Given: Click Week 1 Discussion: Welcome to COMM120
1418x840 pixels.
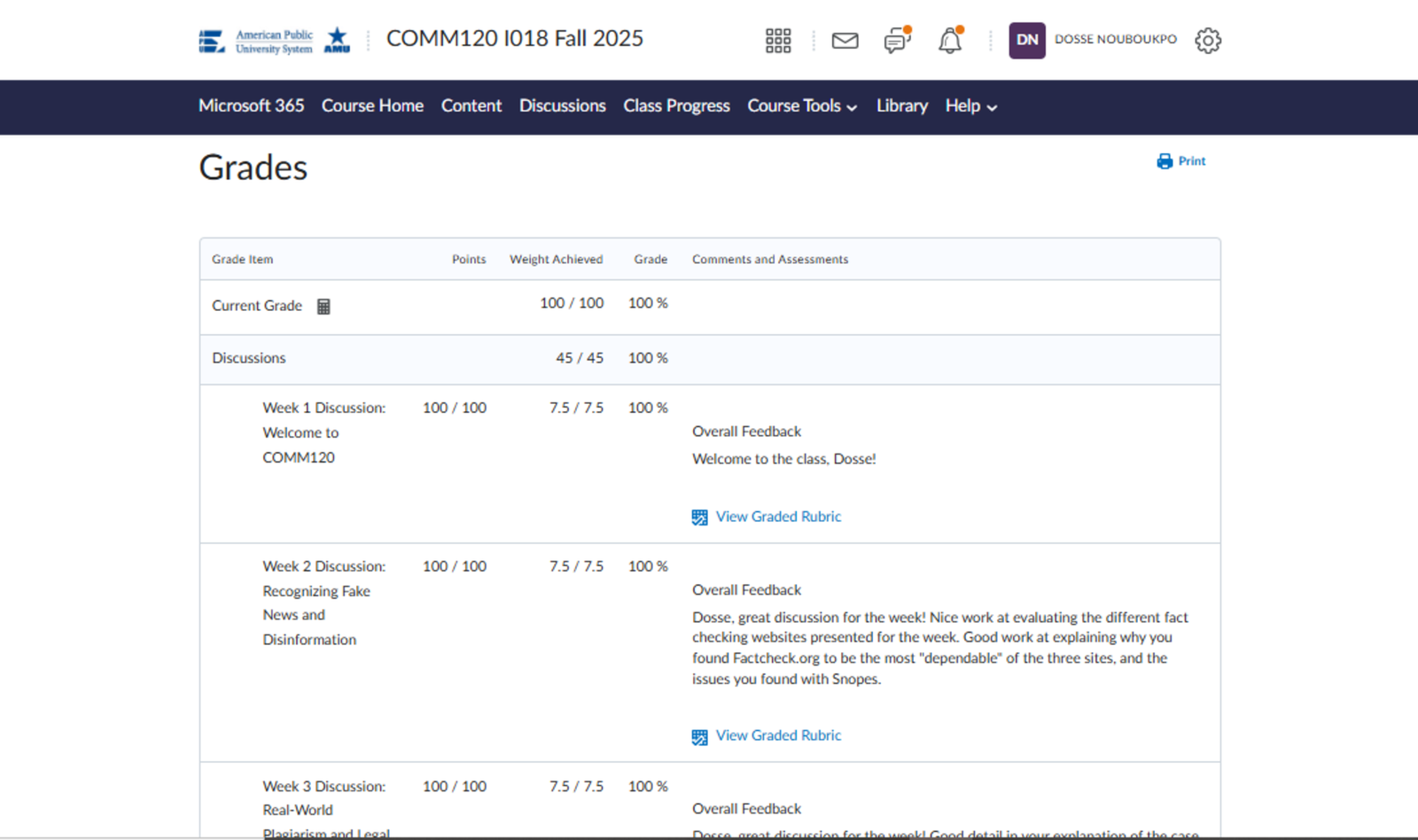Looking at the screenshot, I should [x=324, y=432].
